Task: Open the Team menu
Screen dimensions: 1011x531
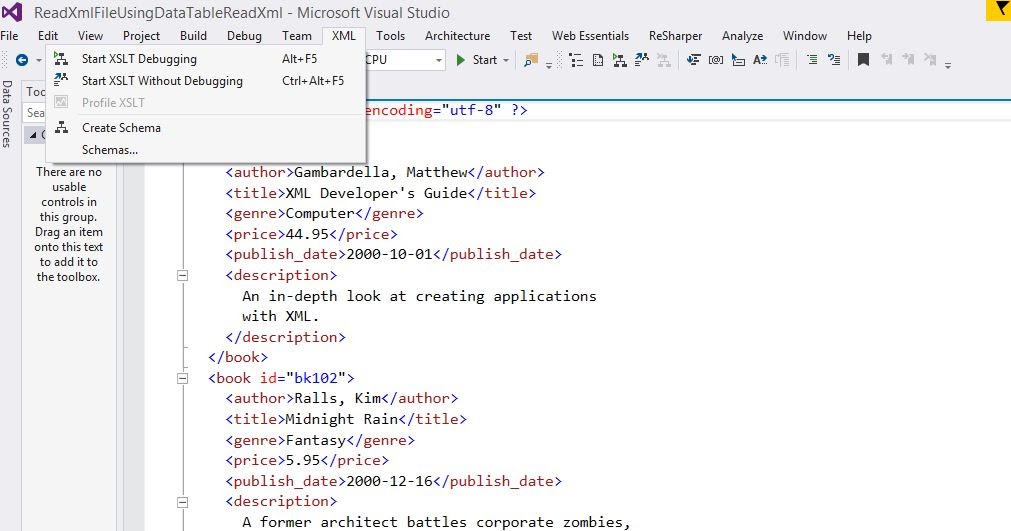Action: point(297,36)
